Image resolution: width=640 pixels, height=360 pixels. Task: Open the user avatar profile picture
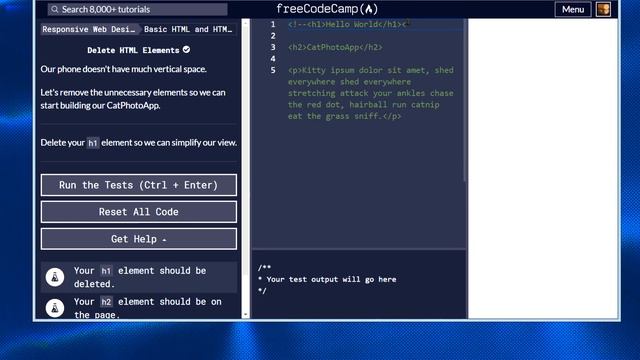pos(603,9)
